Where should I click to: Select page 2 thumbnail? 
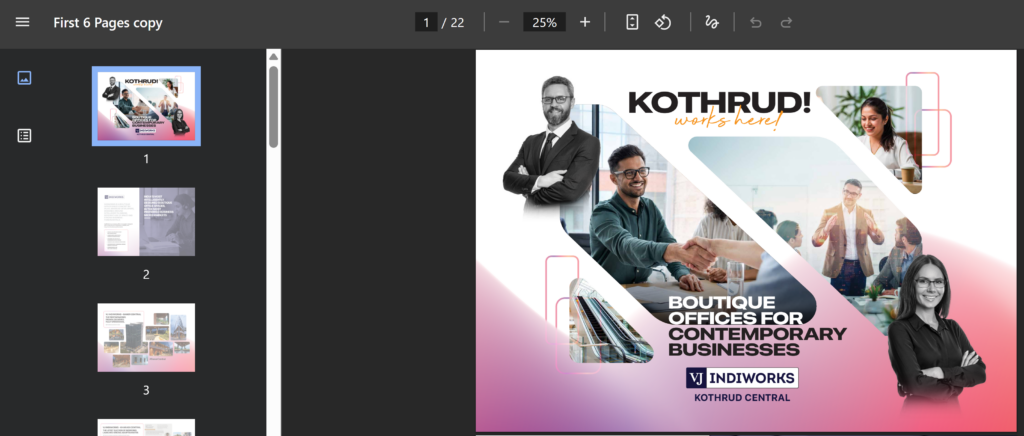[146, 222]
